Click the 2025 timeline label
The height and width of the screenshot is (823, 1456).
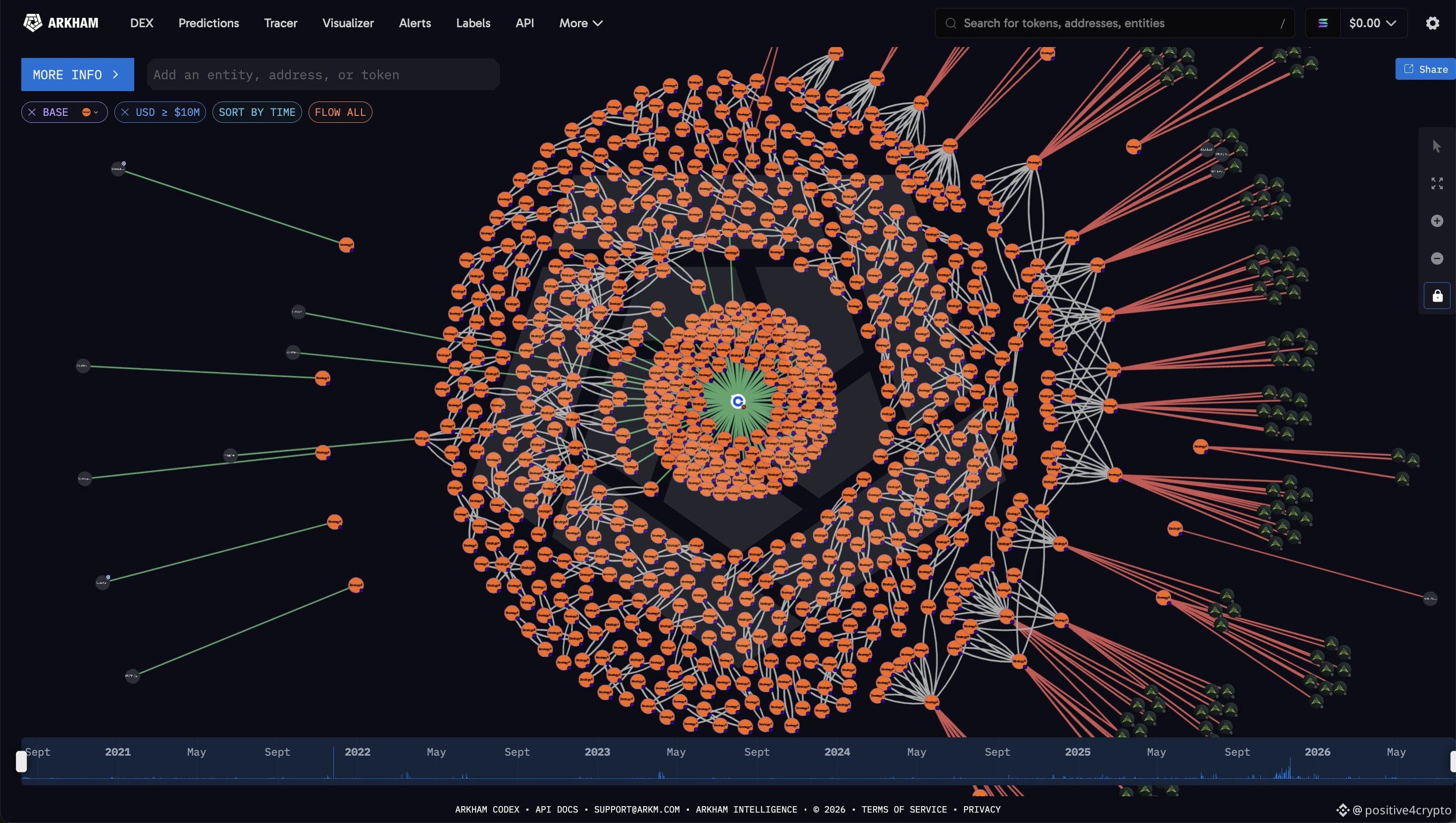click(x=1077, y=752)
